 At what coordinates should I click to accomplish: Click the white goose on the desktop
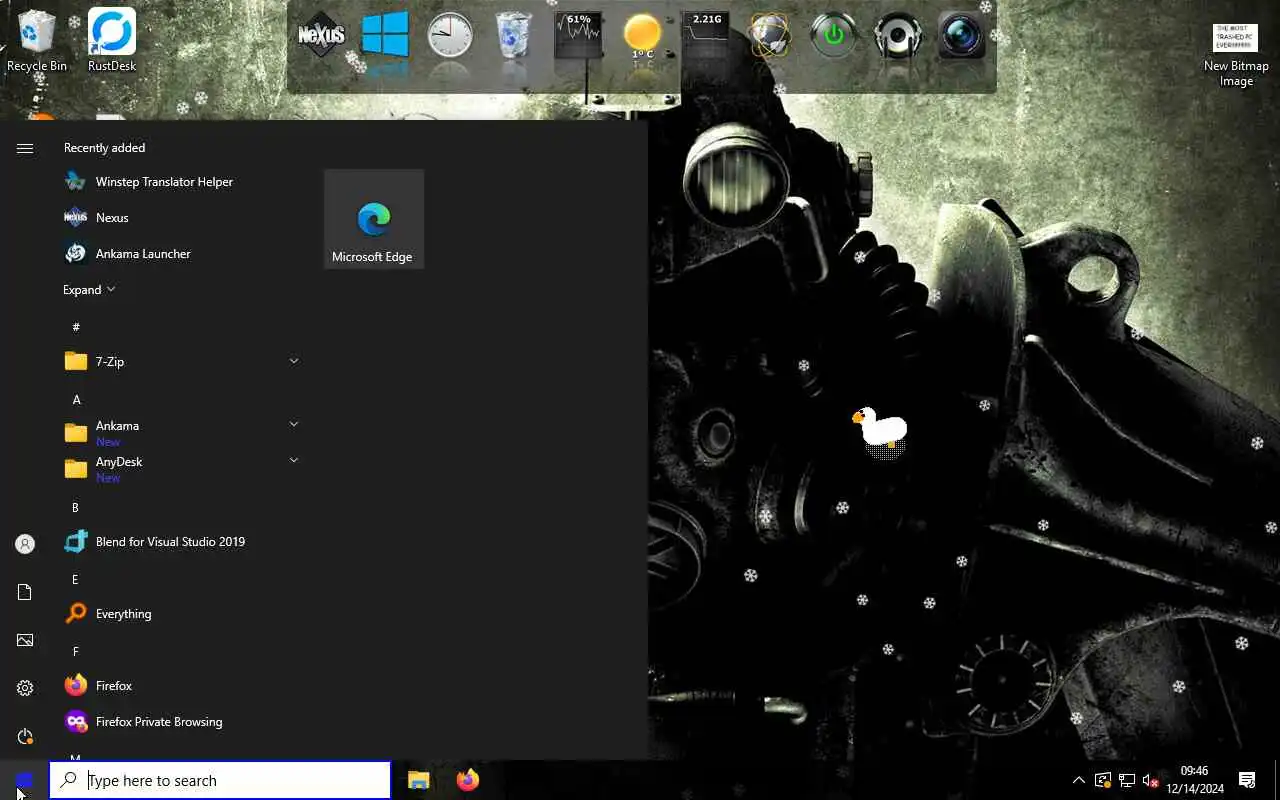pos(881,432)
